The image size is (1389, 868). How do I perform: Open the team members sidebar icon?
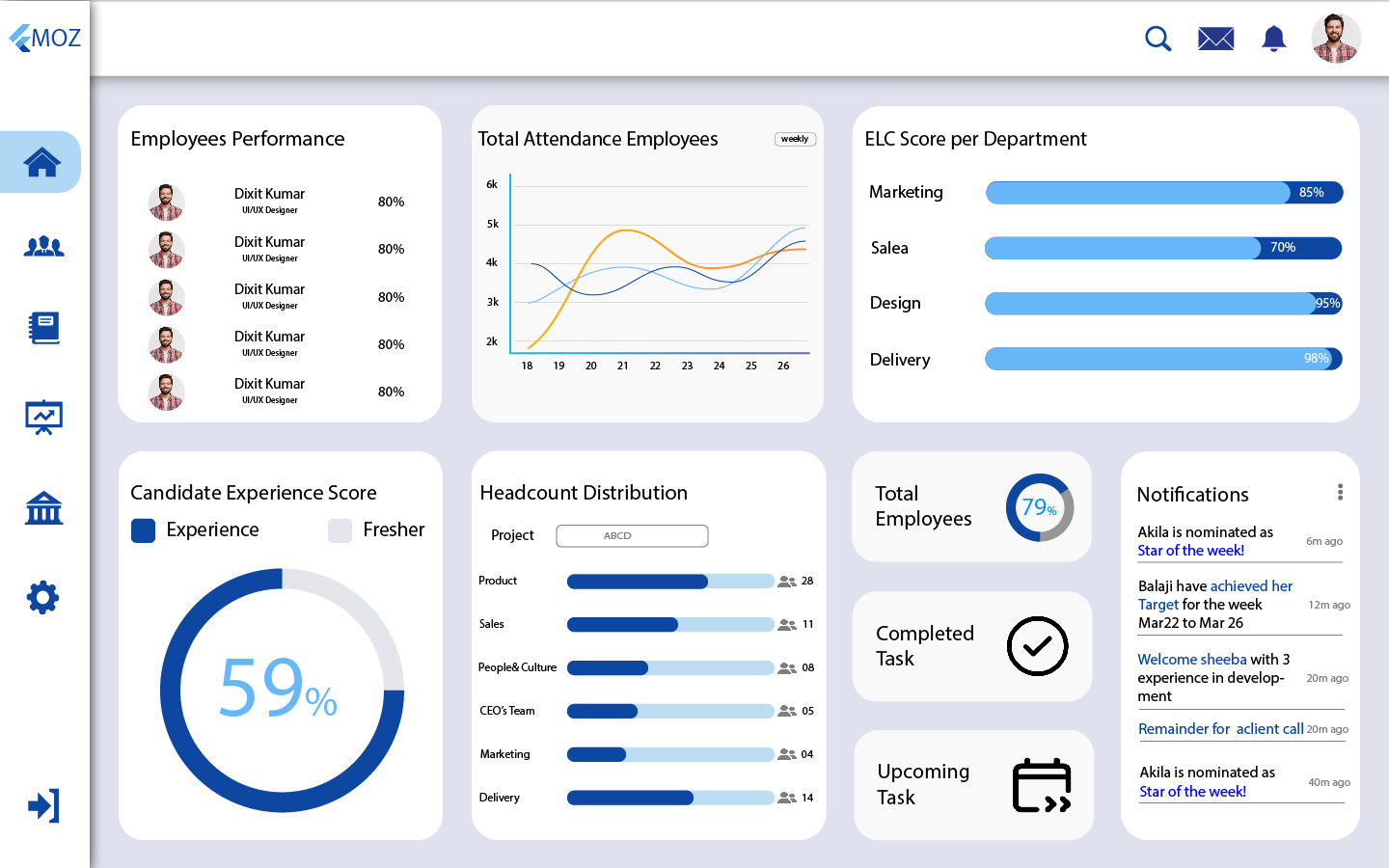pos(43,247)
